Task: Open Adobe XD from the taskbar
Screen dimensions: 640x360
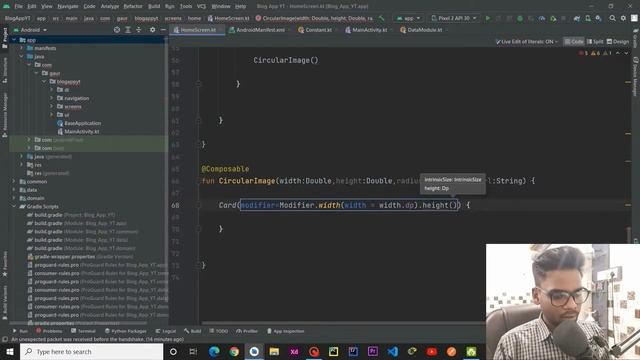Action: pos(294,351)
